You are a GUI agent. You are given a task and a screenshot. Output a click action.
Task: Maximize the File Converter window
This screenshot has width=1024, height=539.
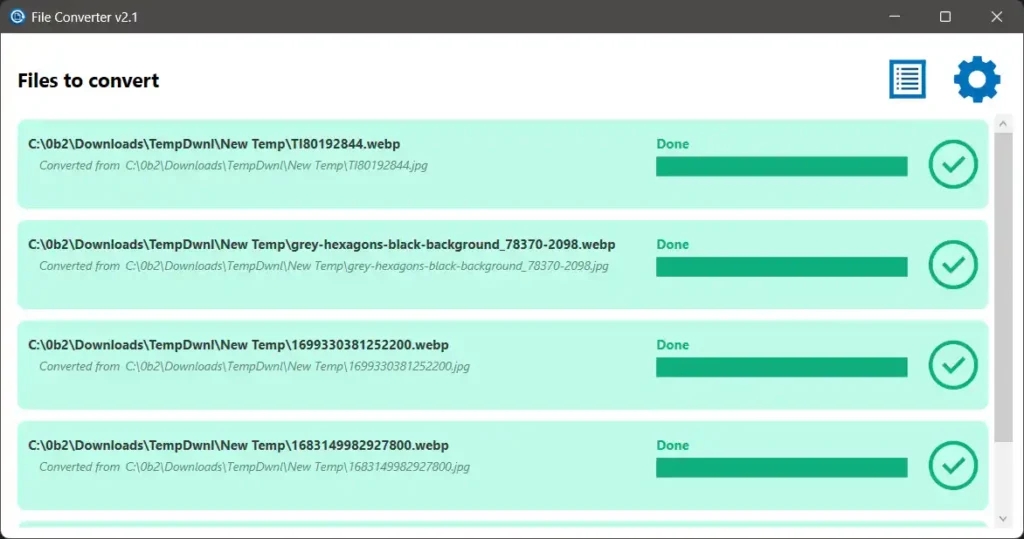(x=945, y=16)
